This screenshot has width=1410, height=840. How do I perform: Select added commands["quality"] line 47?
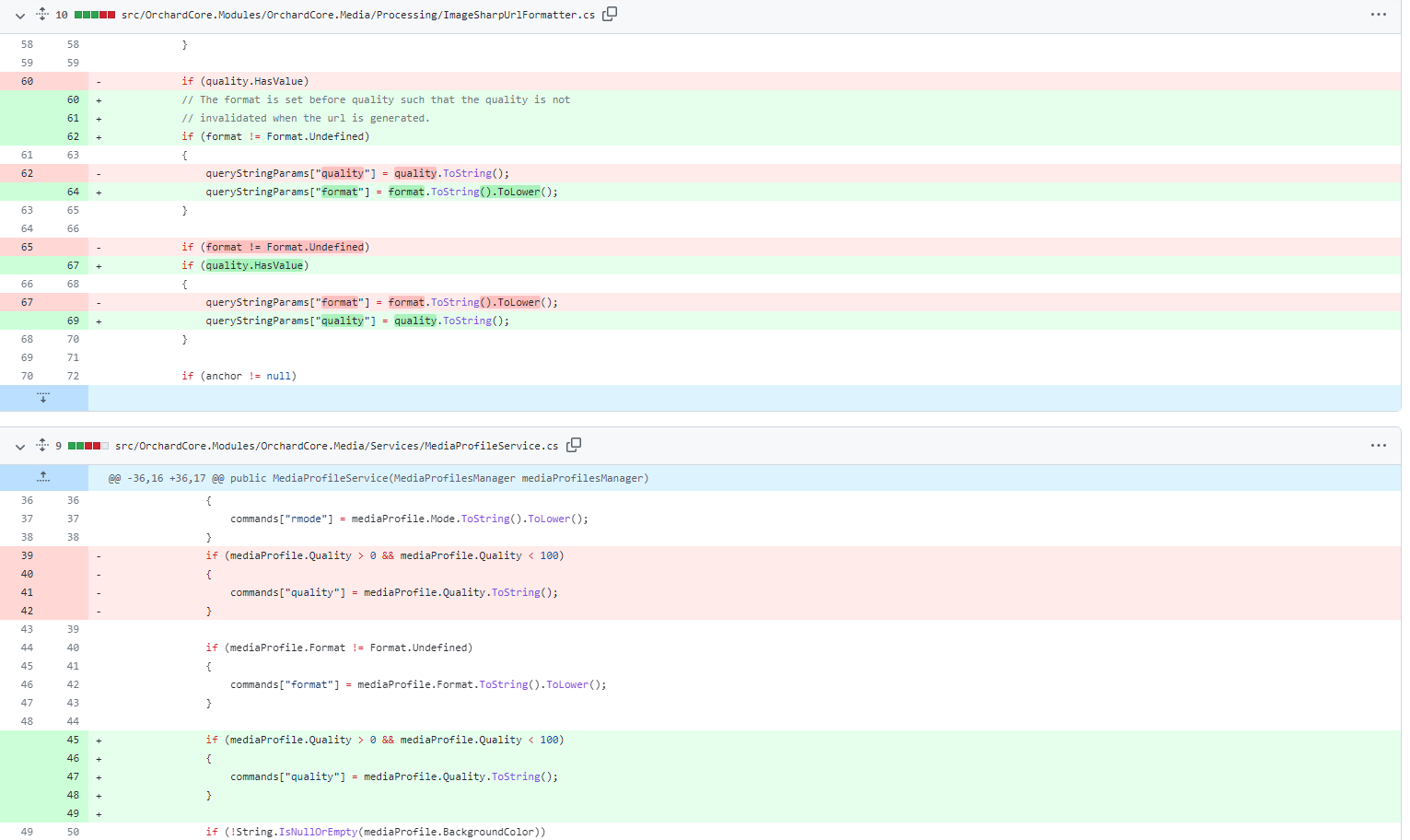394,776
